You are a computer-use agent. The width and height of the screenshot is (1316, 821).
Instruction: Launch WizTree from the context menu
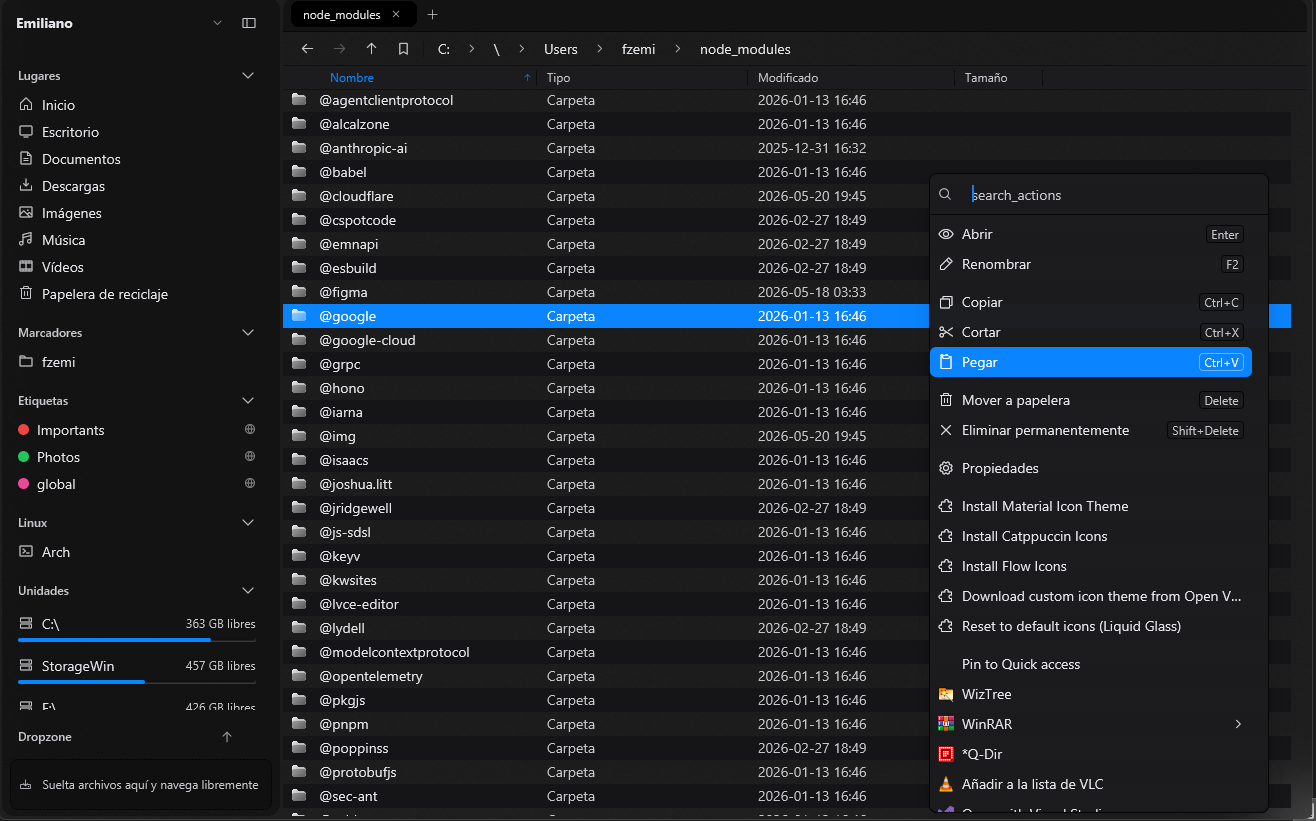coord(1091,694)
